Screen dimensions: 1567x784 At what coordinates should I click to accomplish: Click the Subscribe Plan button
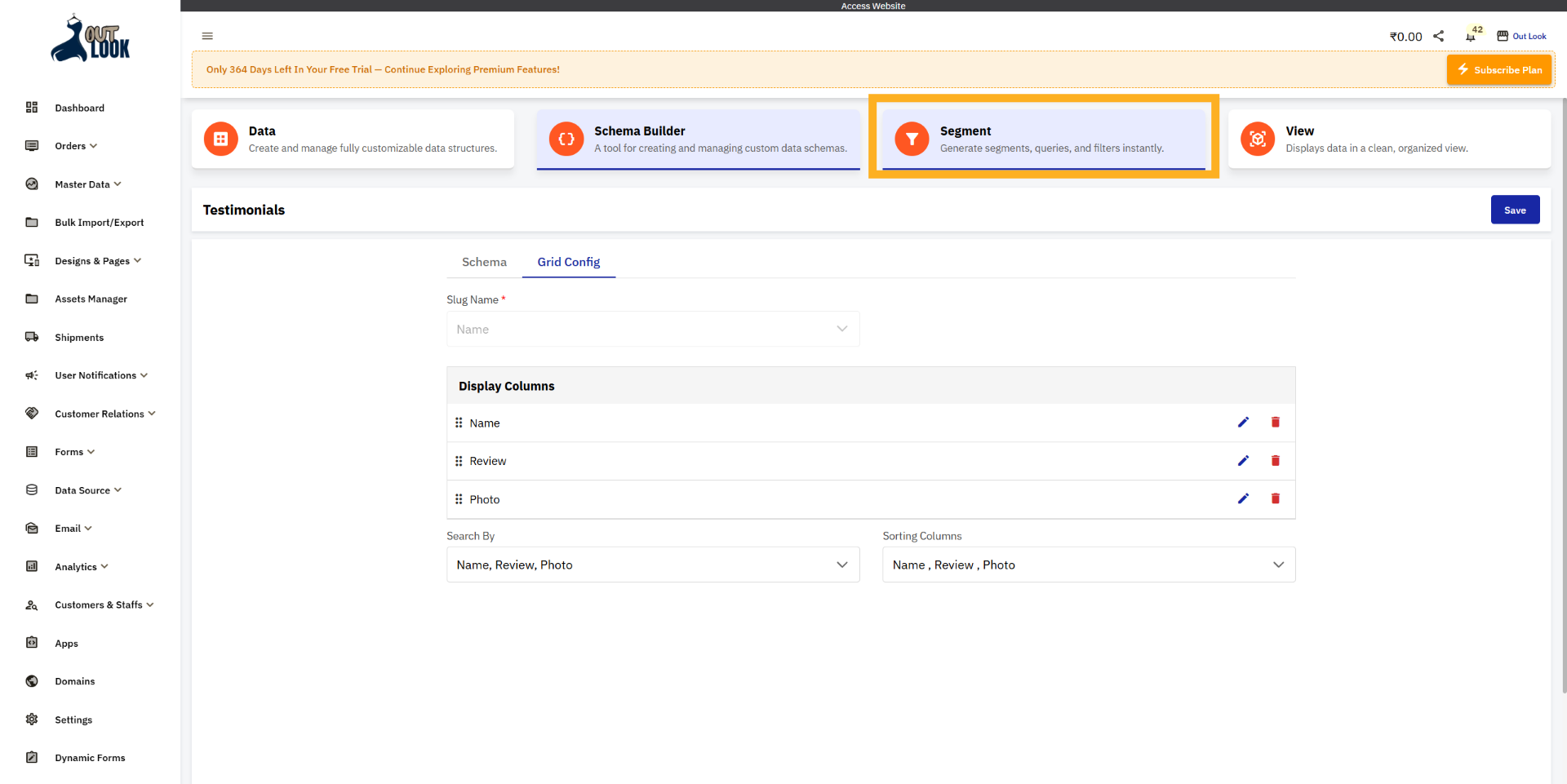[x=1498, y=69]
